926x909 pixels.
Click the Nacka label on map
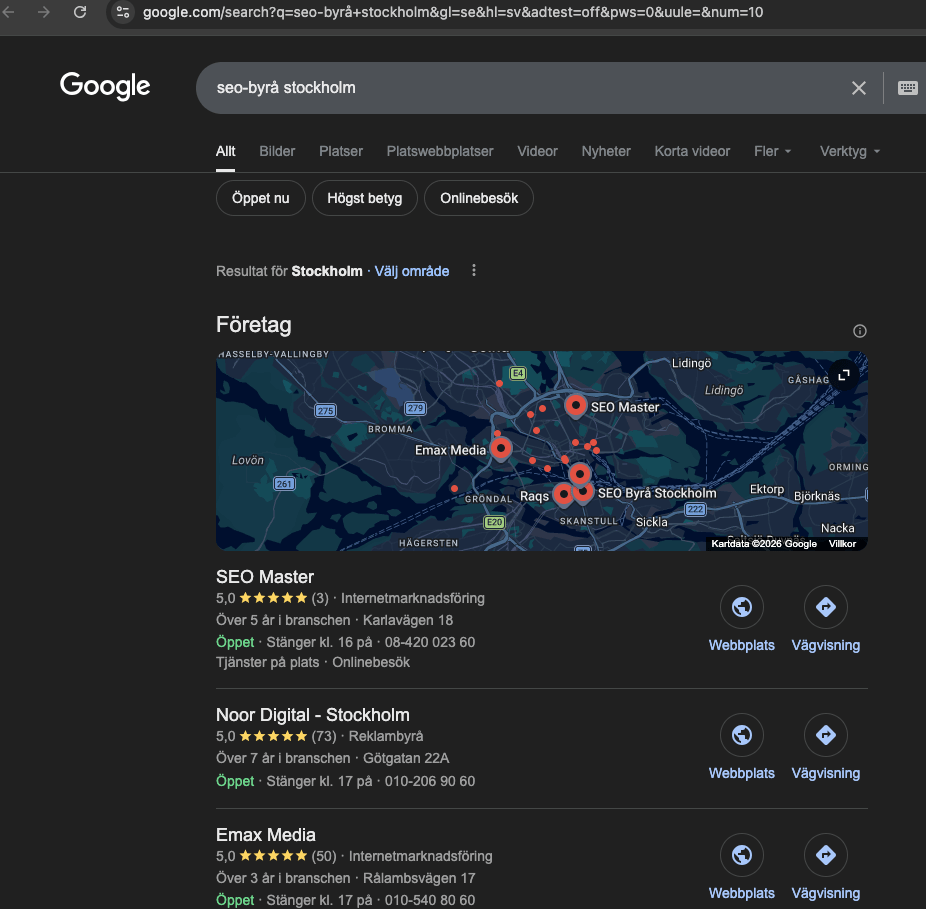click(x=837, y=528)
